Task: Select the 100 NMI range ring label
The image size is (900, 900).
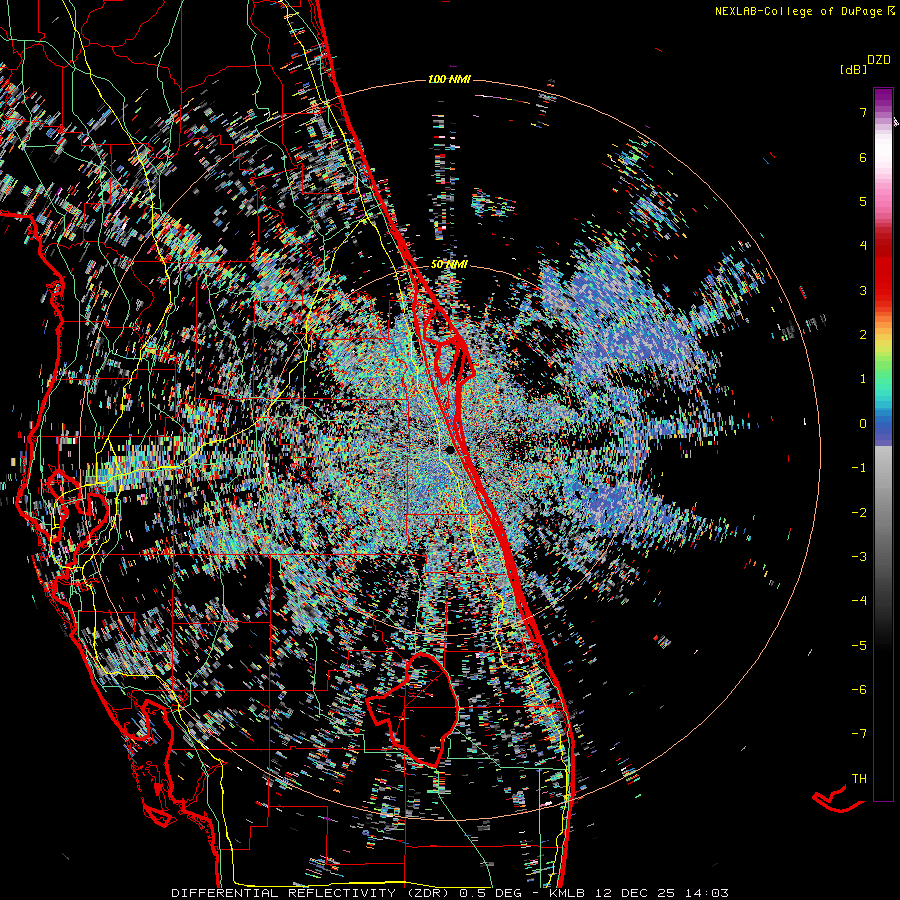Action: click(x=449, y=79)
